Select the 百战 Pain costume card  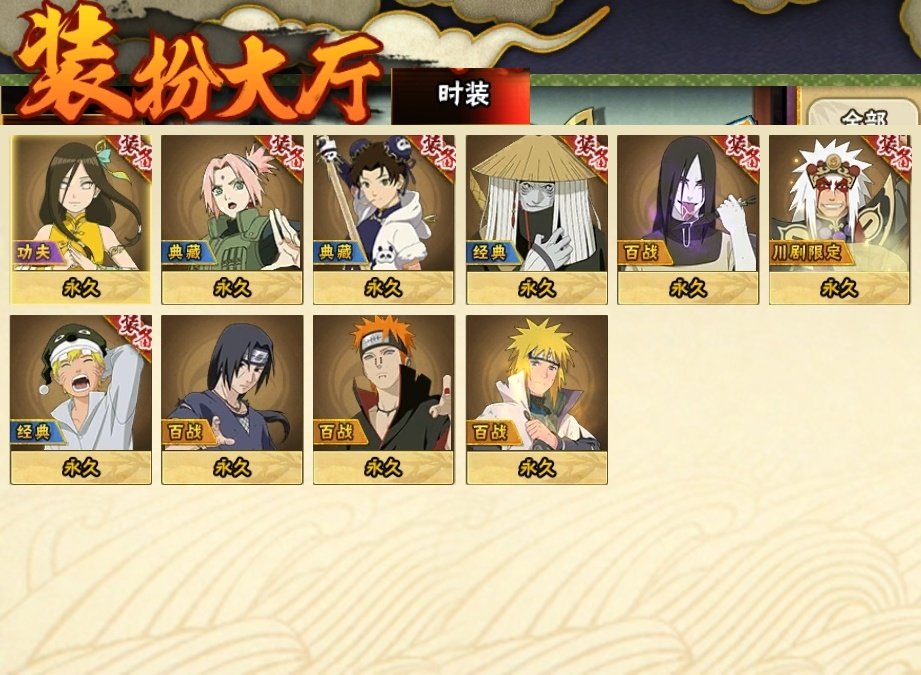[x=384, y=399]
